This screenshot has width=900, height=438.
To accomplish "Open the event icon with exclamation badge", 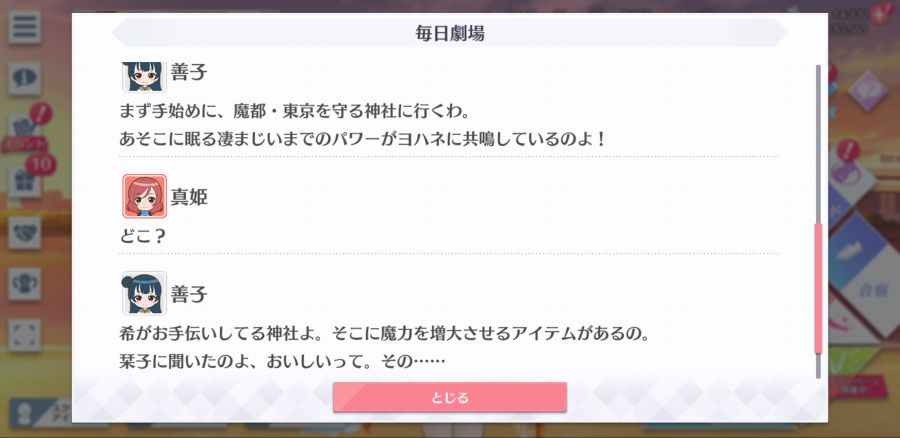I will tap(25, 131).
